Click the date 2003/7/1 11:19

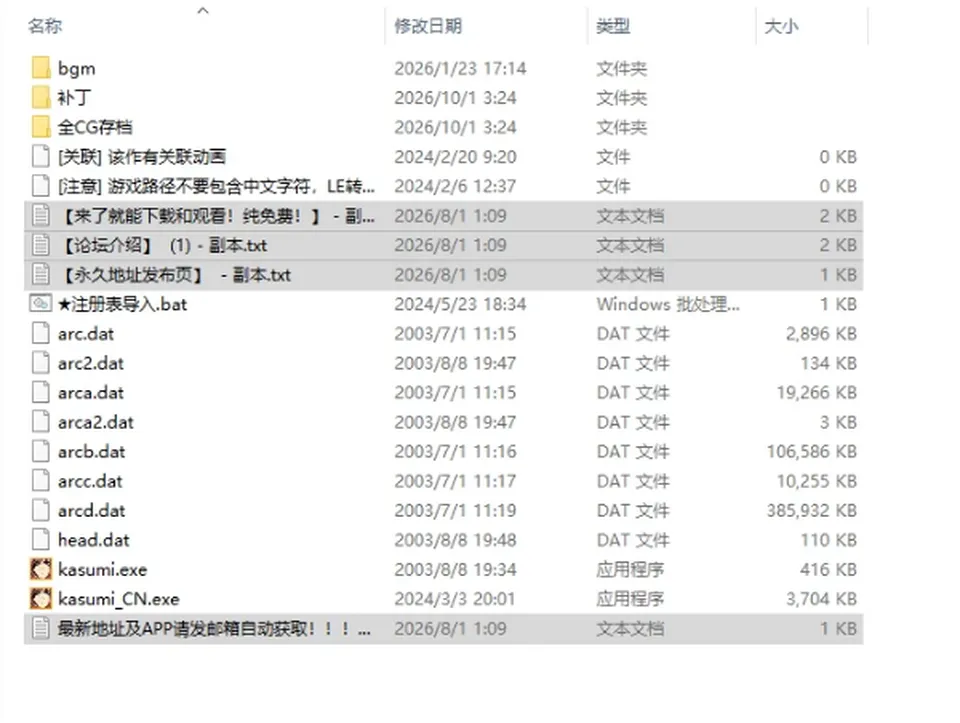455,510
